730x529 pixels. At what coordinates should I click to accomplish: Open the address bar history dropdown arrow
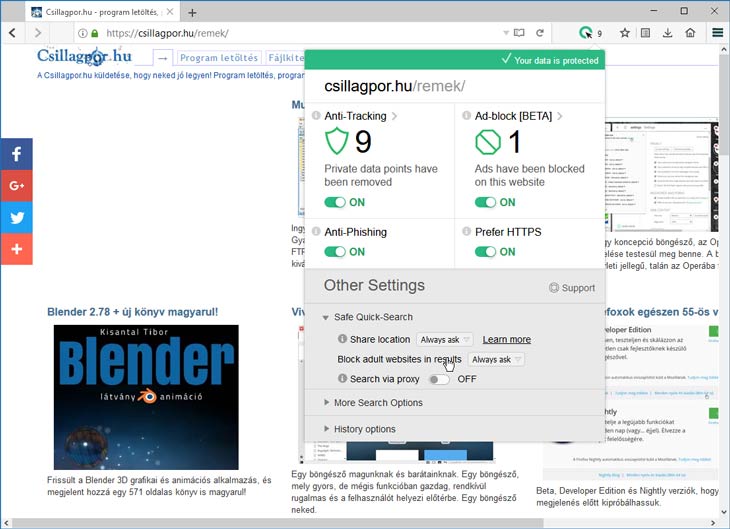(x=506, y=33)
